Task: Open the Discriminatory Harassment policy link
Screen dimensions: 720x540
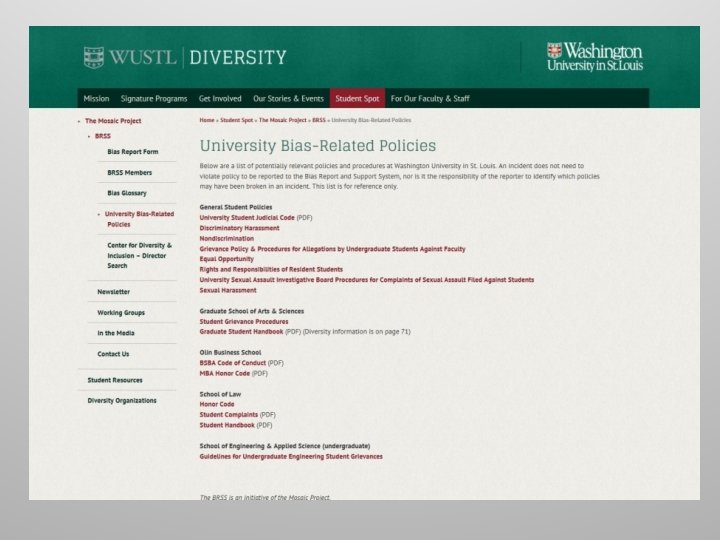Action: click(239, 228)
